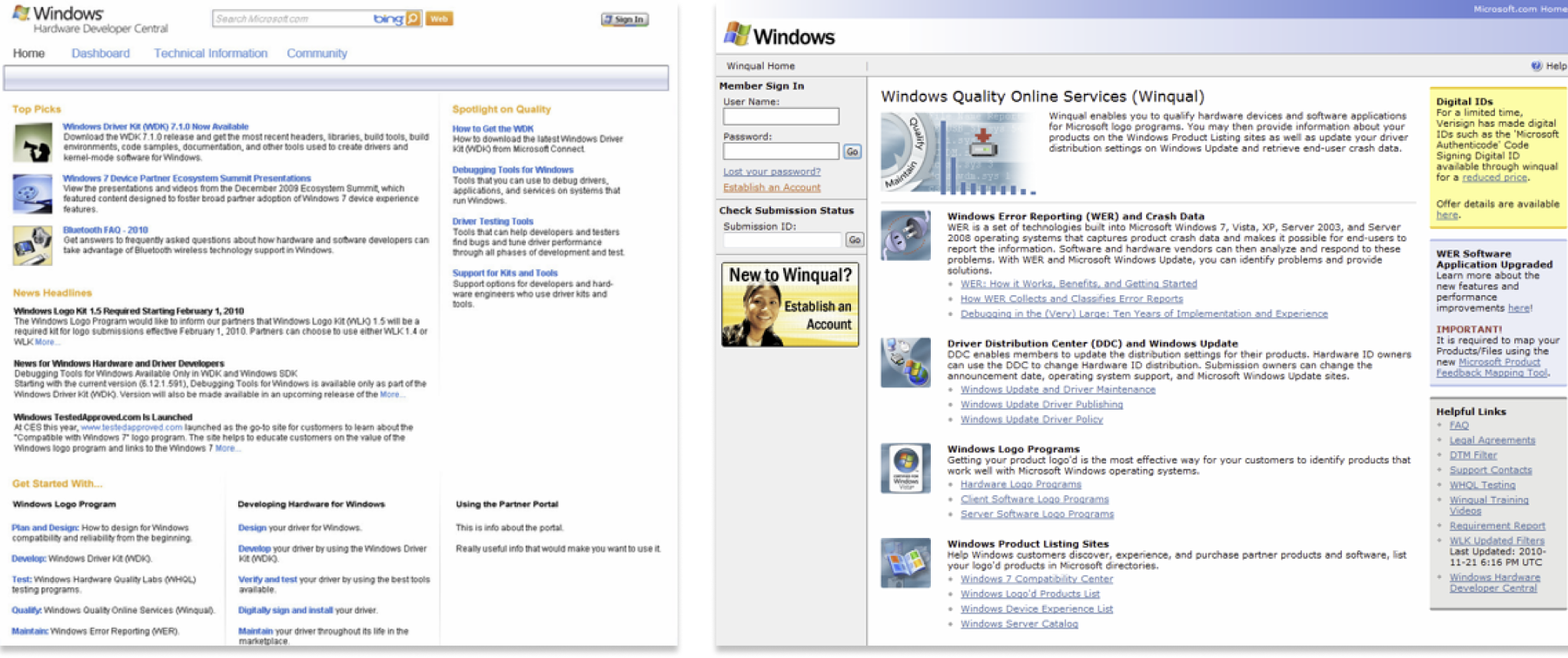Open WER: How it Works, Benefits link
The width and height of the screenshot is (1568, 658).
1078,284
